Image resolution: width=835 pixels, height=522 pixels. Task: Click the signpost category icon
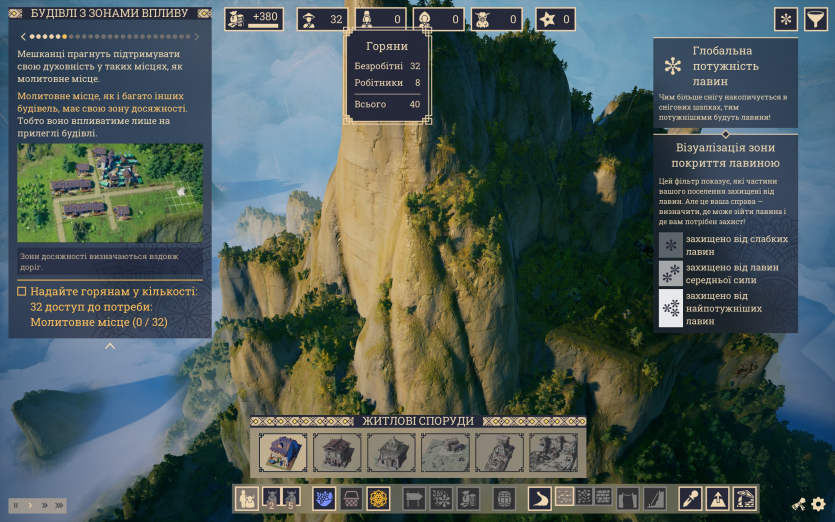tap(413, 497)
